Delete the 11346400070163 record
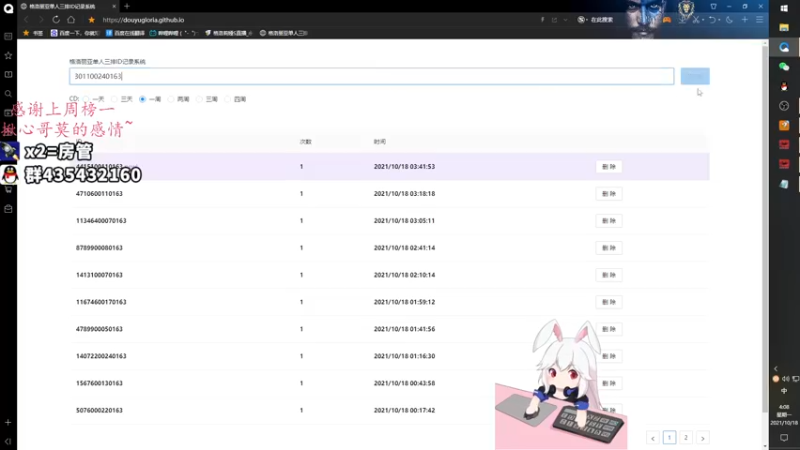This screenshot has width=800, height=450. 609,221
